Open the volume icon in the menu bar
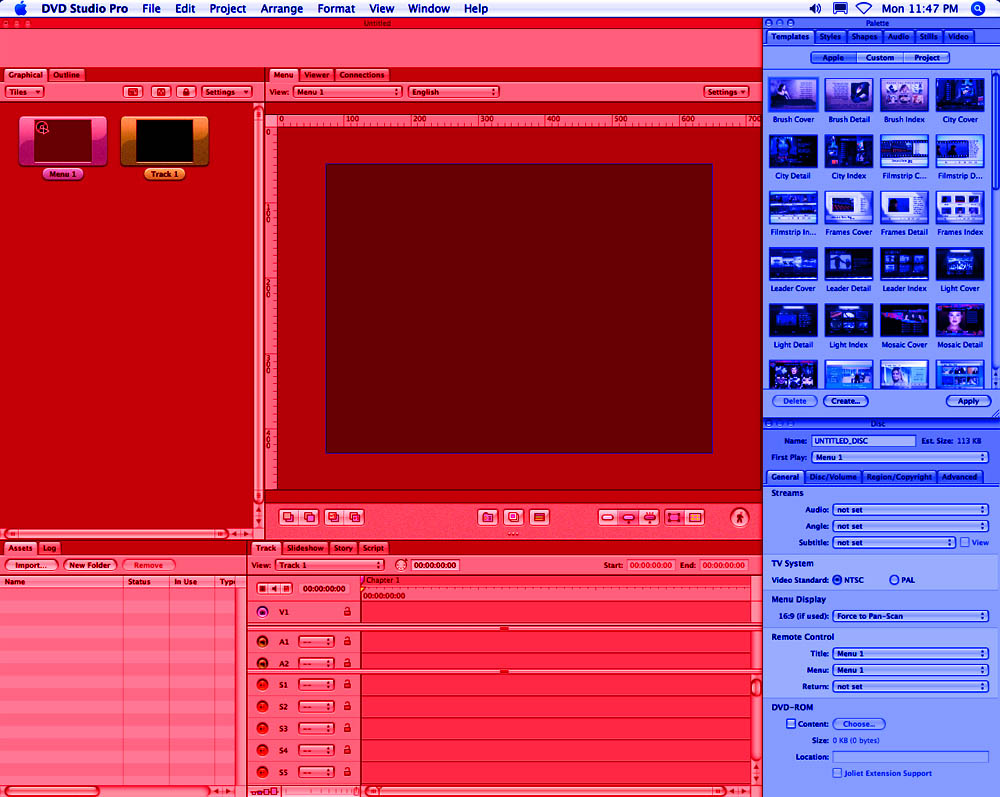The height and width of the screenshot is (797, 1000). point(815,8)
